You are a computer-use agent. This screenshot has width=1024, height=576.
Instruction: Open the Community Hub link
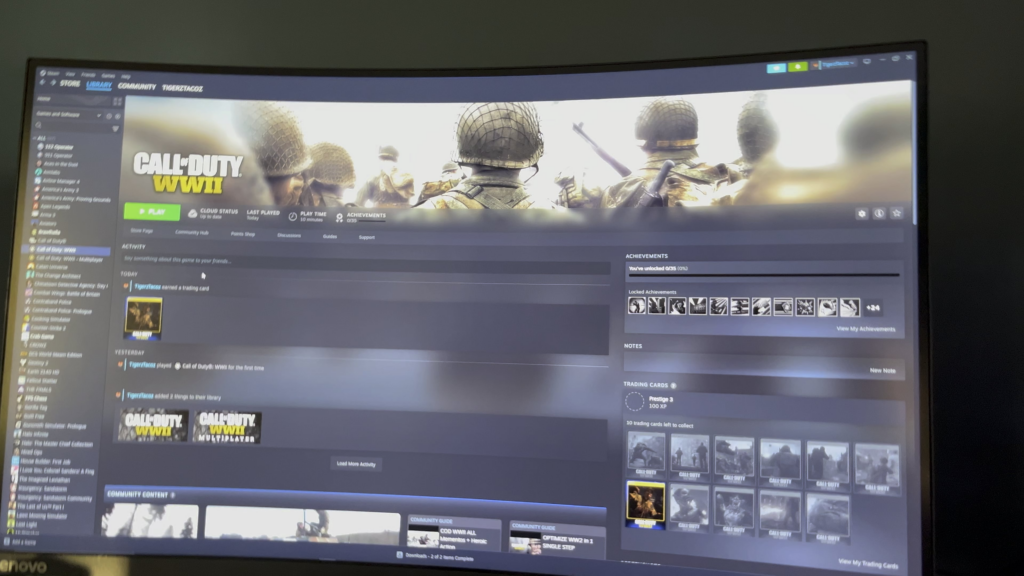[x=191, y=232]
